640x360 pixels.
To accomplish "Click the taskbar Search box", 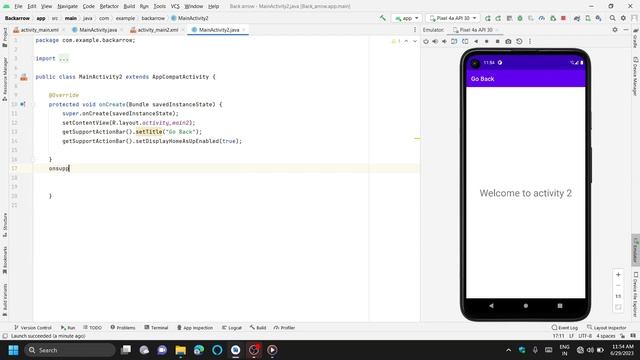I will [70, 350].
